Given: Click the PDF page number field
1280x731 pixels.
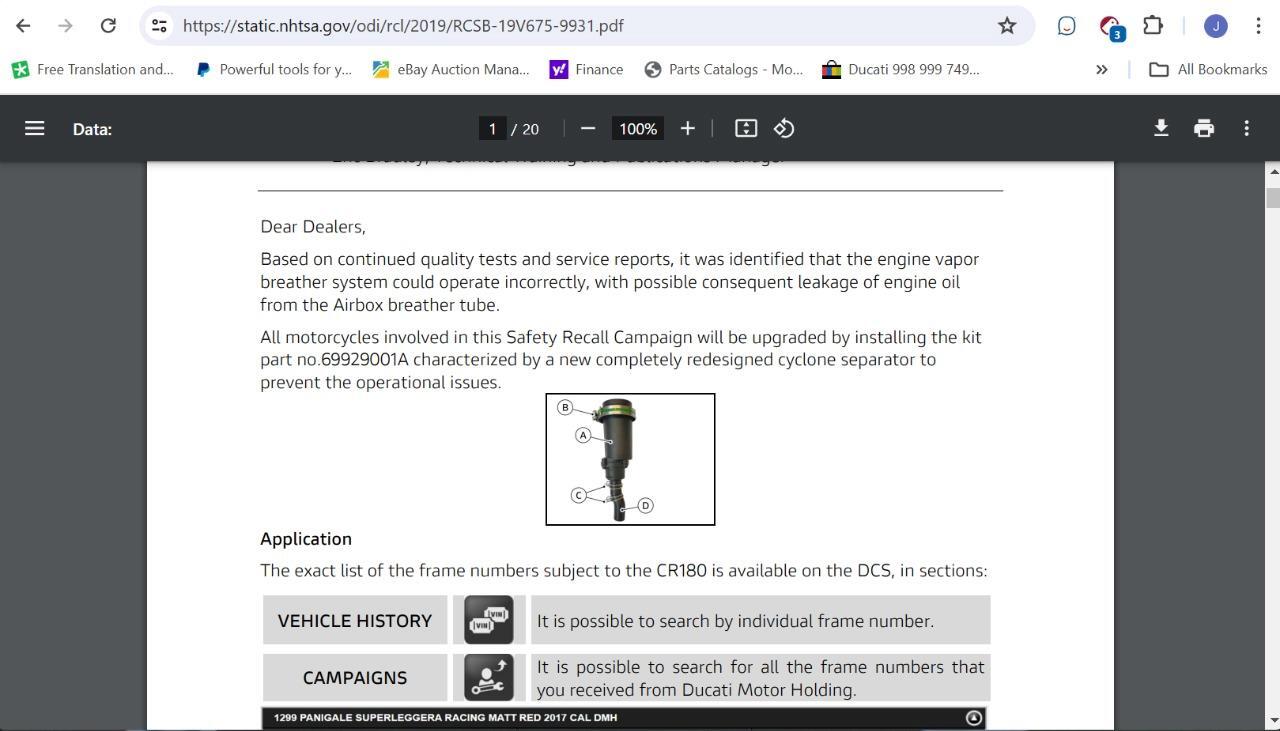Looking at the screenshot, I should click(x=492, y=128).
